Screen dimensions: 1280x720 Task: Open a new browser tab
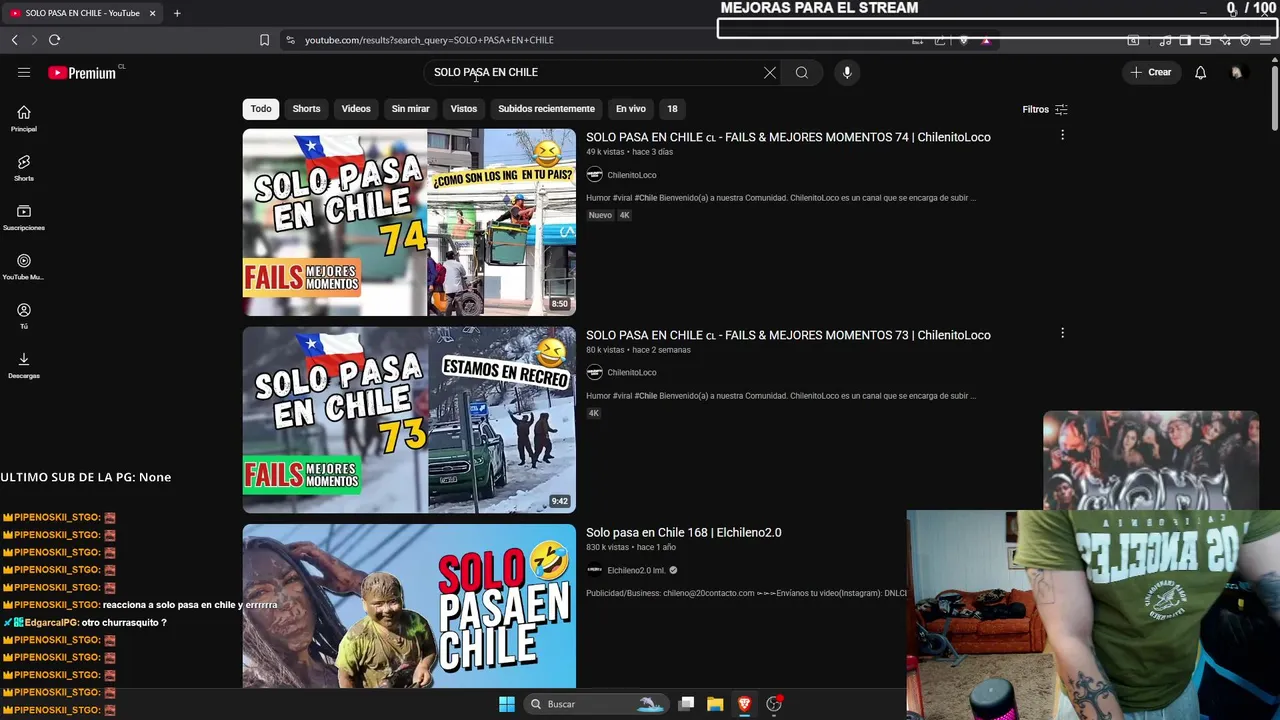pos(177,13)
